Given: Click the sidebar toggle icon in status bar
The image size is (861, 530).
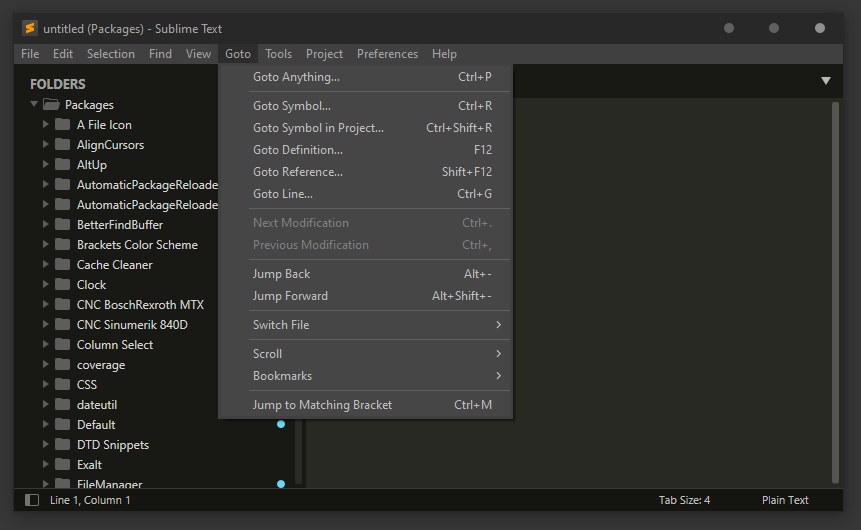Looking at the screenshot, I should (x=32, y=500).
